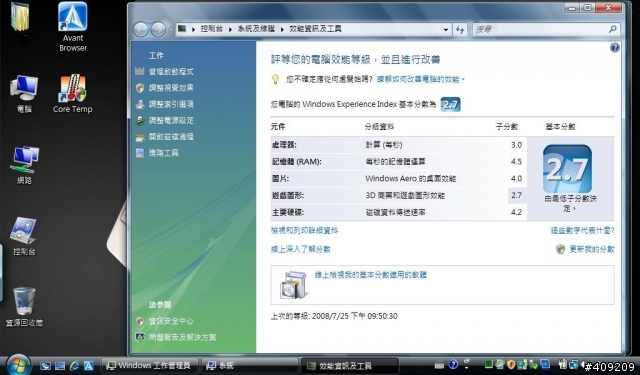
Task: Open recent pages dropdown beside navigation arrows
Action: coord(171,30)
